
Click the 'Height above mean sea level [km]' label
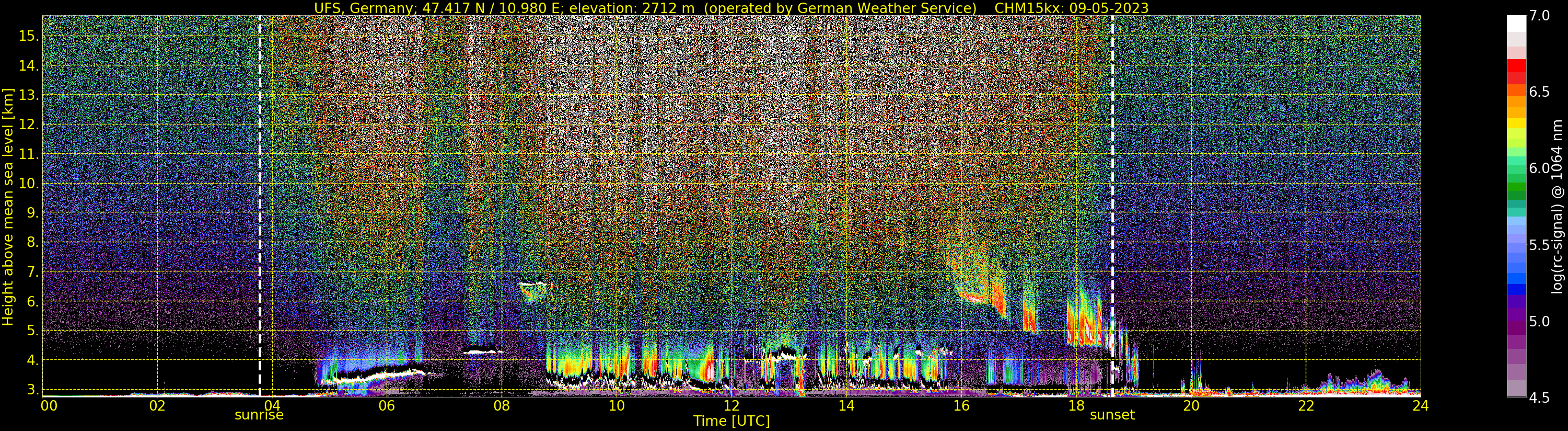(8, 206)
